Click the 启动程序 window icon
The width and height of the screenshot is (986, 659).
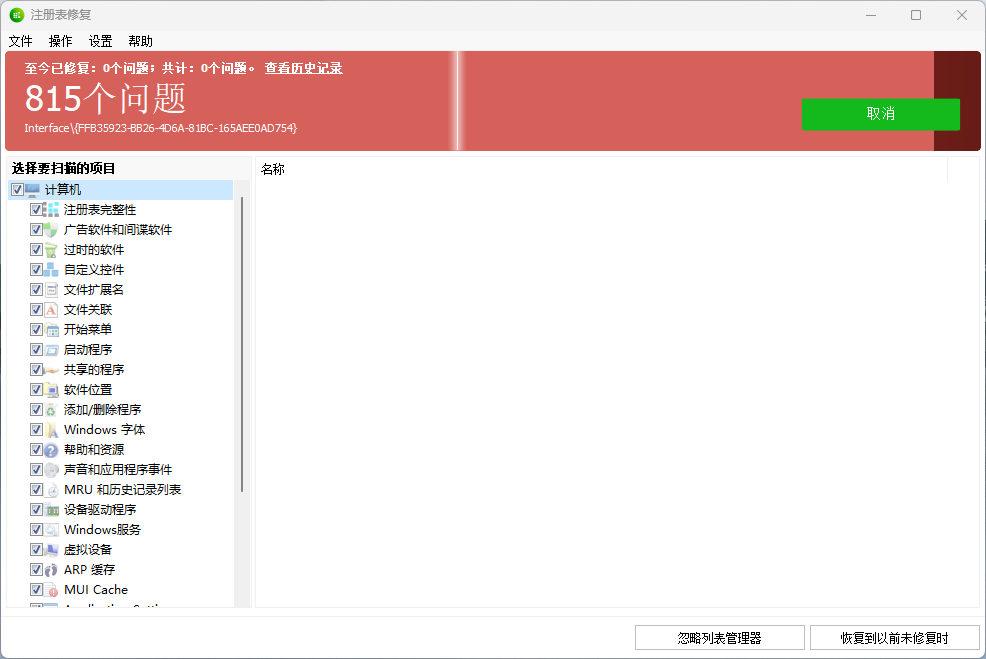click(52, 350)
